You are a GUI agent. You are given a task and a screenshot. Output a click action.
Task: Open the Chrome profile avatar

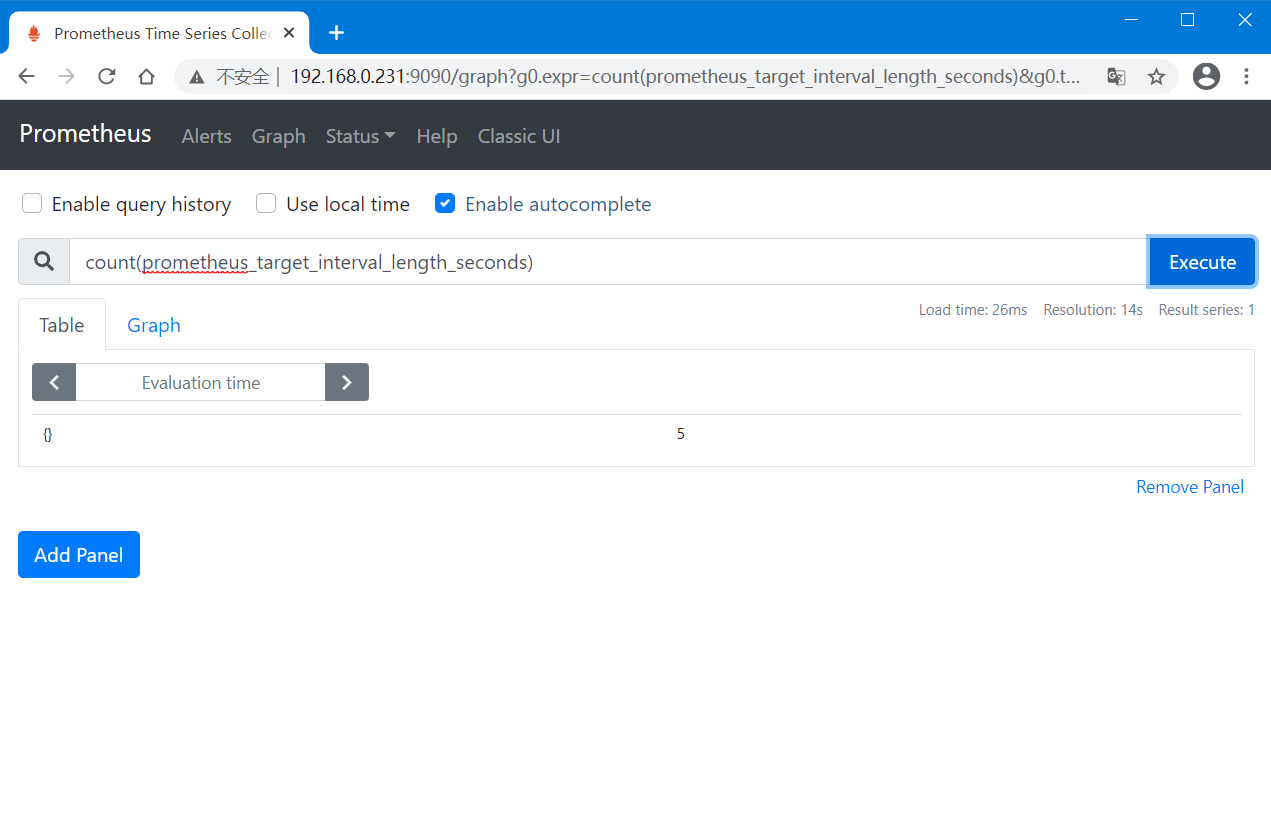click(x=1207, y=76)
